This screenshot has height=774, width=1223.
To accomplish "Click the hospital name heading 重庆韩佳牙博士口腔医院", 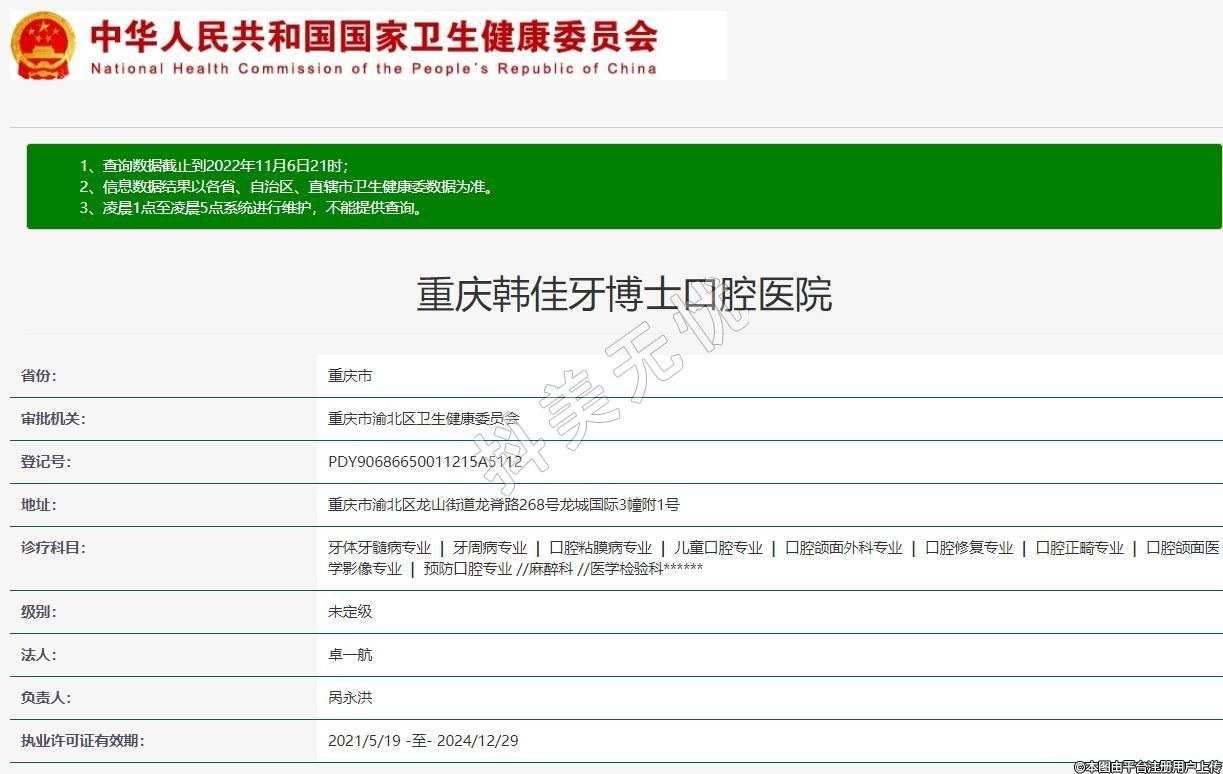I will [623, 294].
